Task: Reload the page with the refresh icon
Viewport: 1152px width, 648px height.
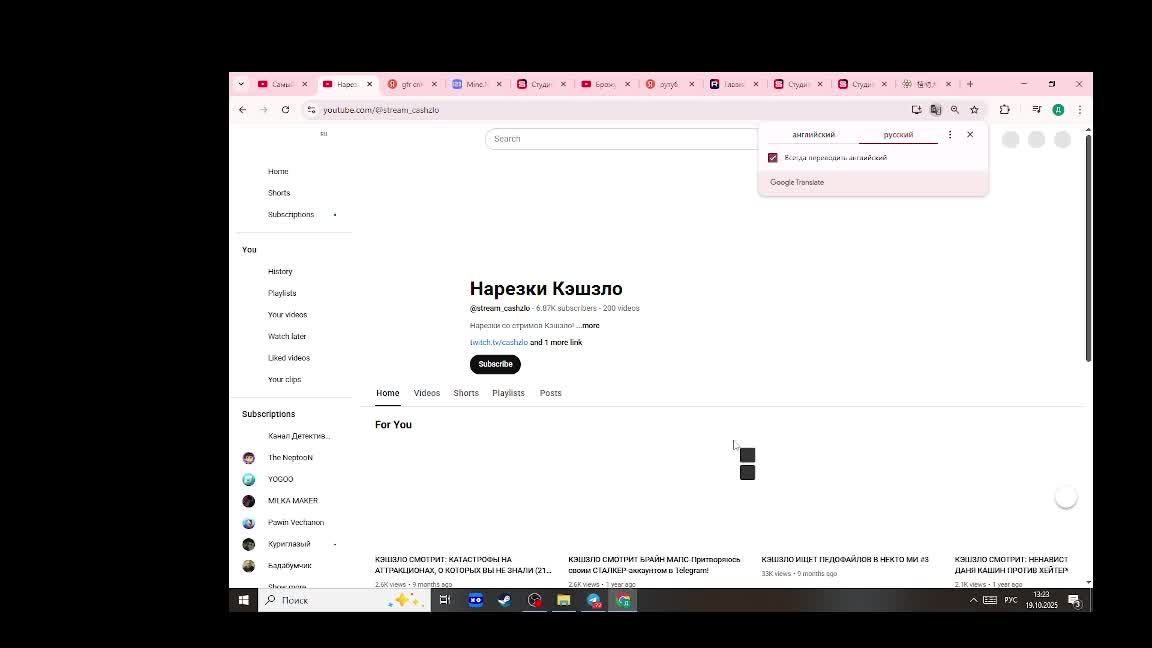Action: coord(285,109)
